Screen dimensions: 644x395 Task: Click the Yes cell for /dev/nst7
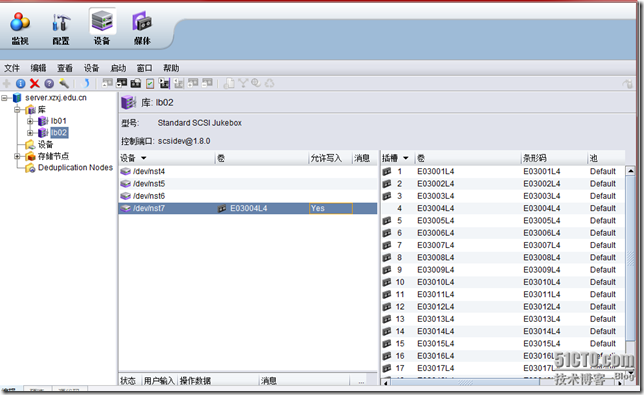point(330,209)
